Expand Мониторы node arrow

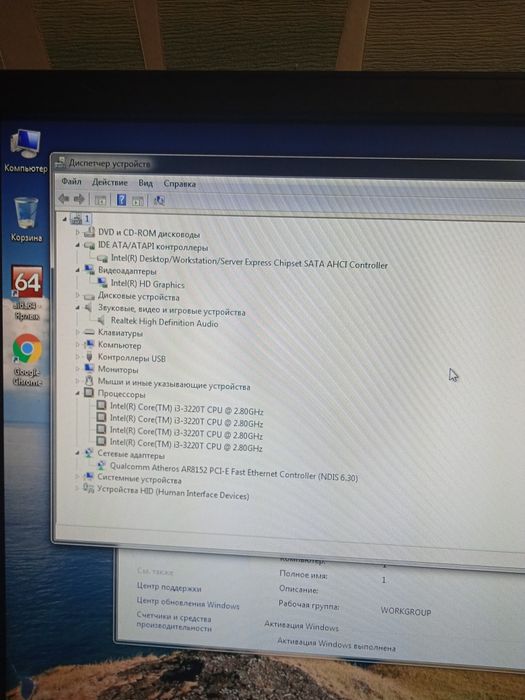point(78,369)
